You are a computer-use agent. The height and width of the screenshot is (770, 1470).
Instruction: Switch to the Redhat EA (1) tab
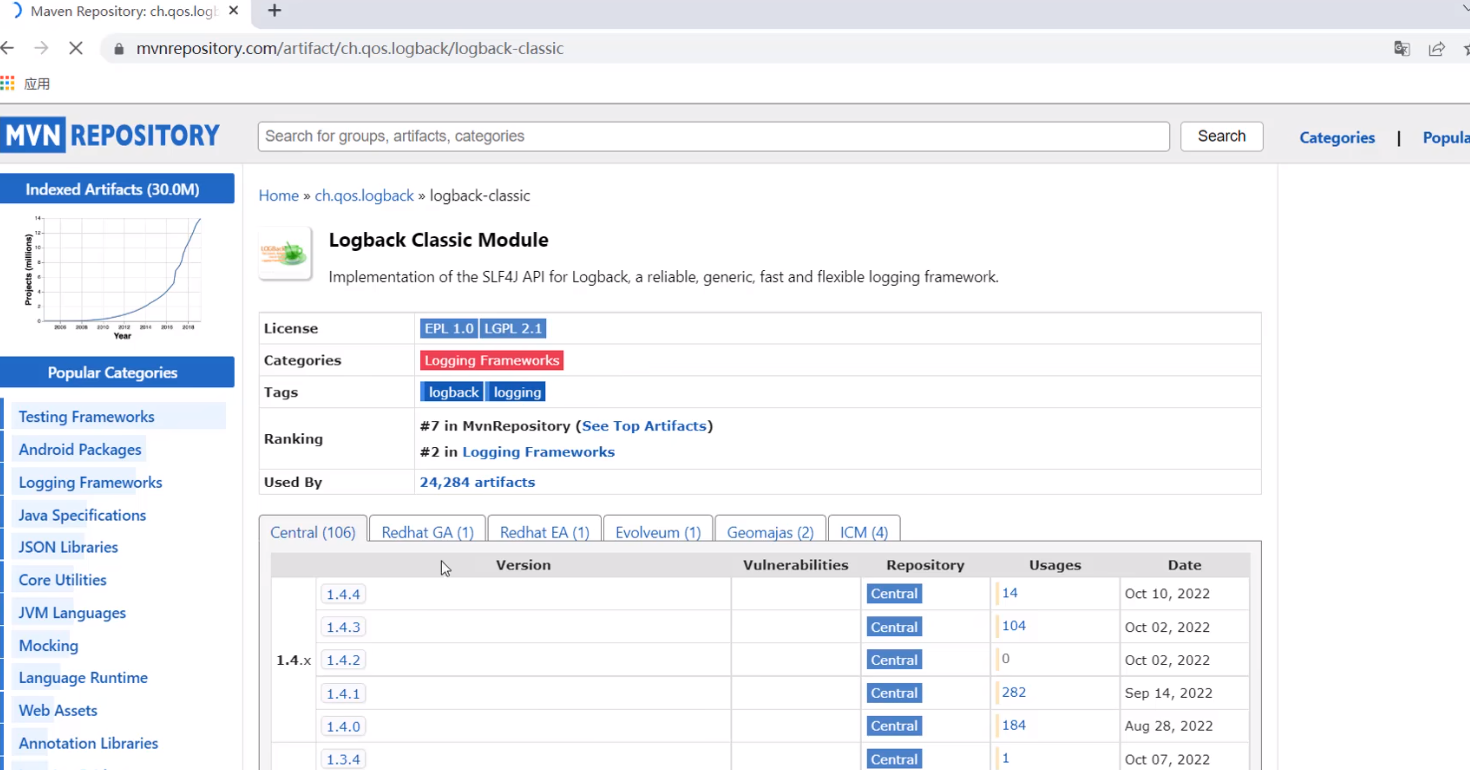(x=544, y=532)
